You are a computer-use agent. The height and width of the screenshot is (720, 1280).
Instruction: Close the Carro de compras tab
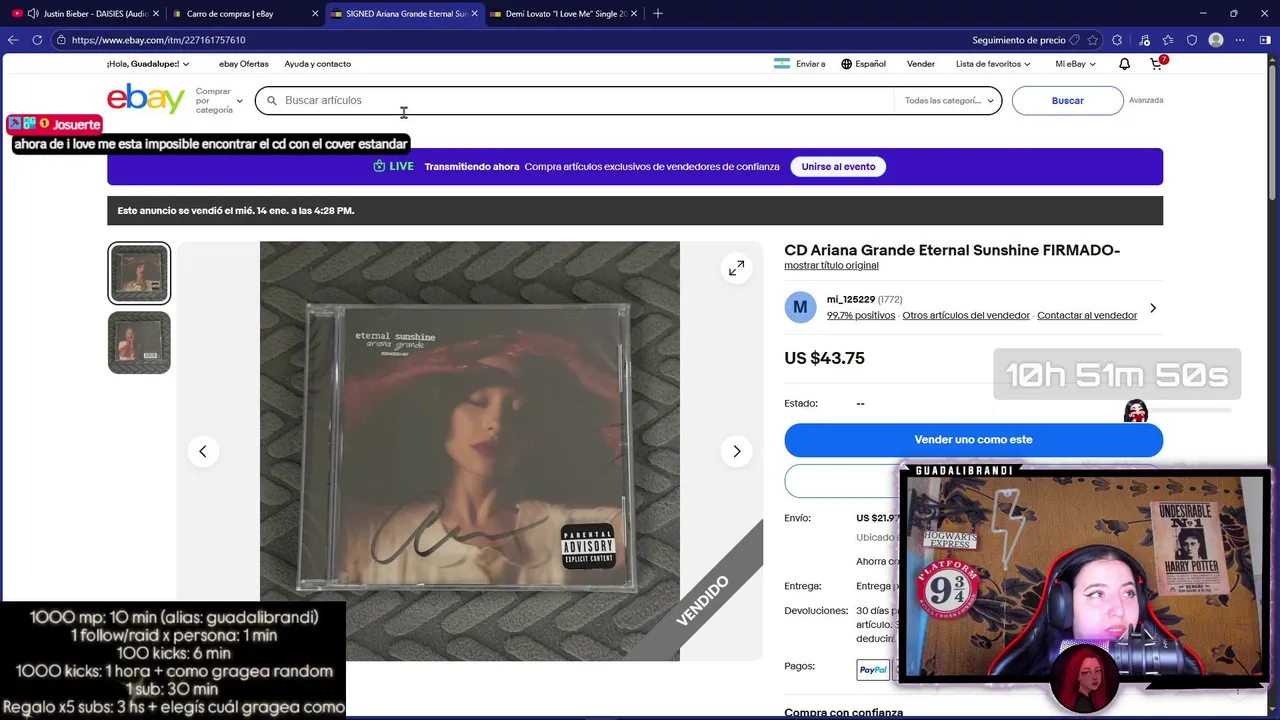pyautogui.click(x=316, y=14)
